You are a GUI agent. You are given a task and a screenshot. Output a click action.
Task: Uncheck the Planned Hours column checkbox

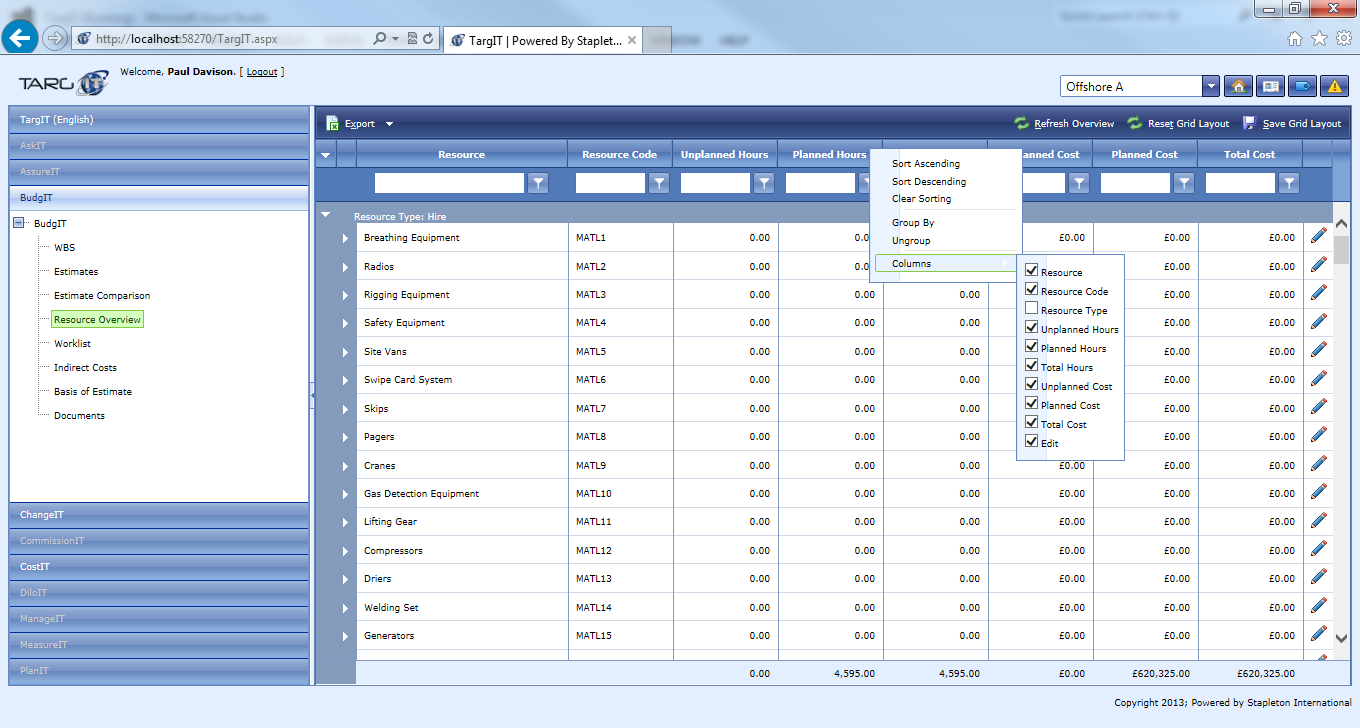click(x=1032, y=347)
